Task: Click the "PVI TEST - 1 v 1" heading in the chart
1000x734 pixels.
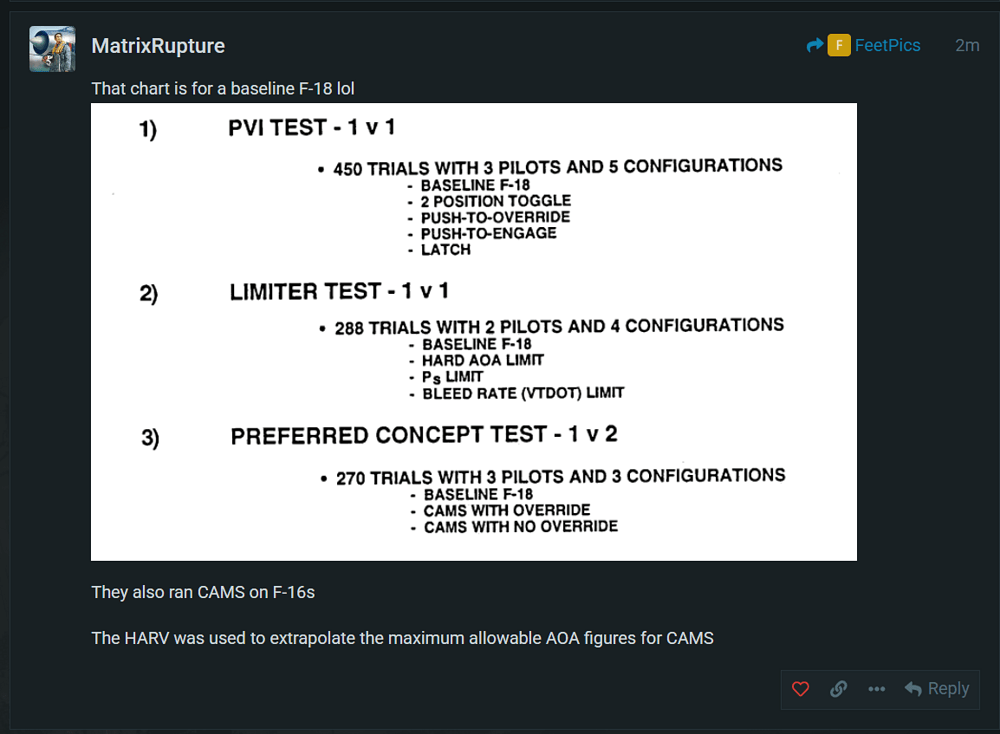Action: click(313, 128)
